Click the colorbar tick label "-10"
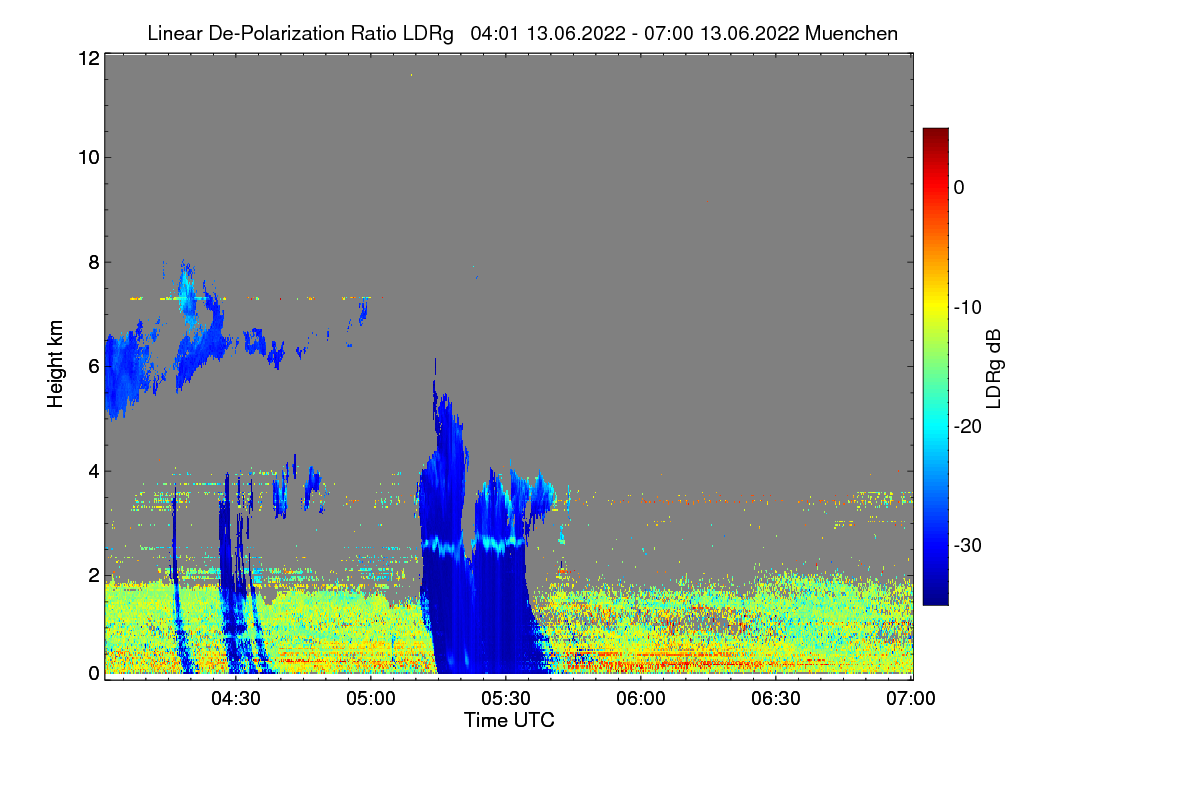 tap(968, 307)
